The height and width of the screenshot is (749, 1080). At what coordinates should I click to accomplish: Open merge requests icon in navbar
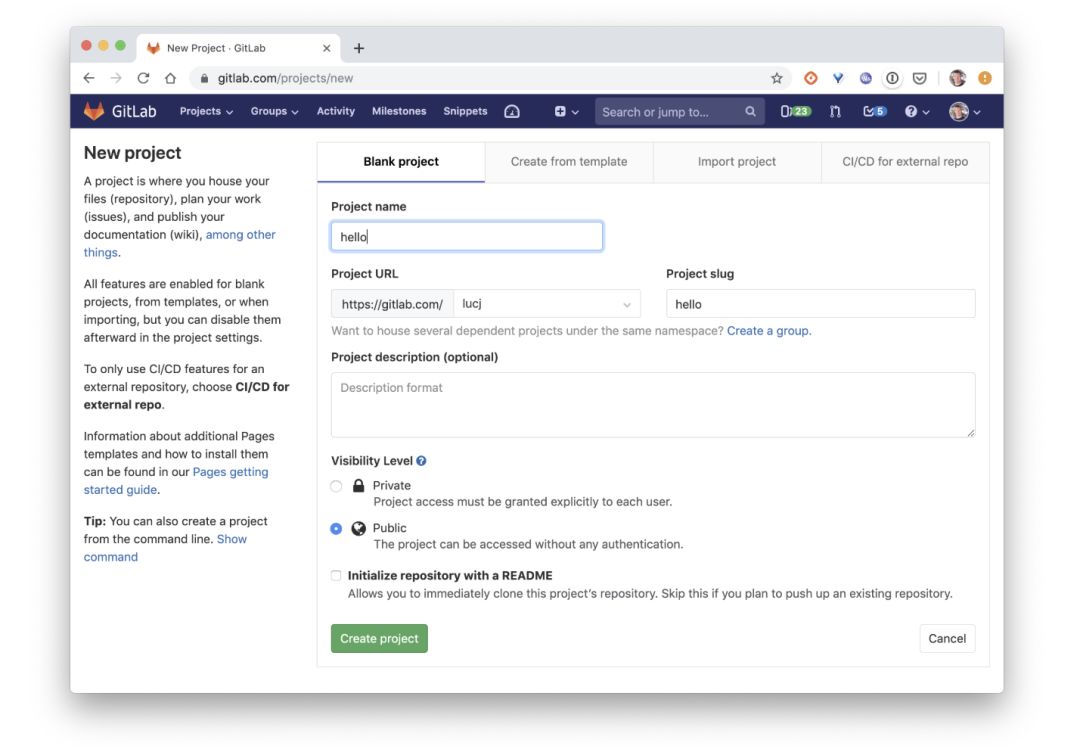click(x=835, y=112)
